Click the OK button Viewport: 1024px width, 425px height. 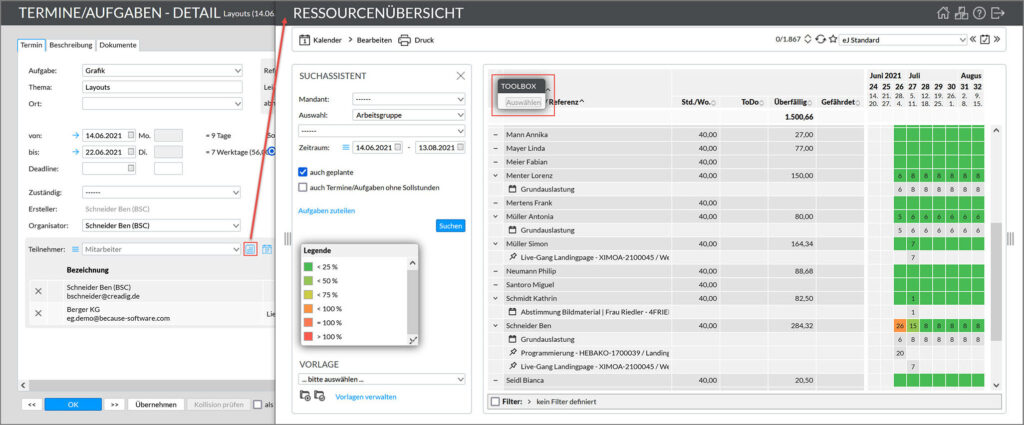(73, 404)
